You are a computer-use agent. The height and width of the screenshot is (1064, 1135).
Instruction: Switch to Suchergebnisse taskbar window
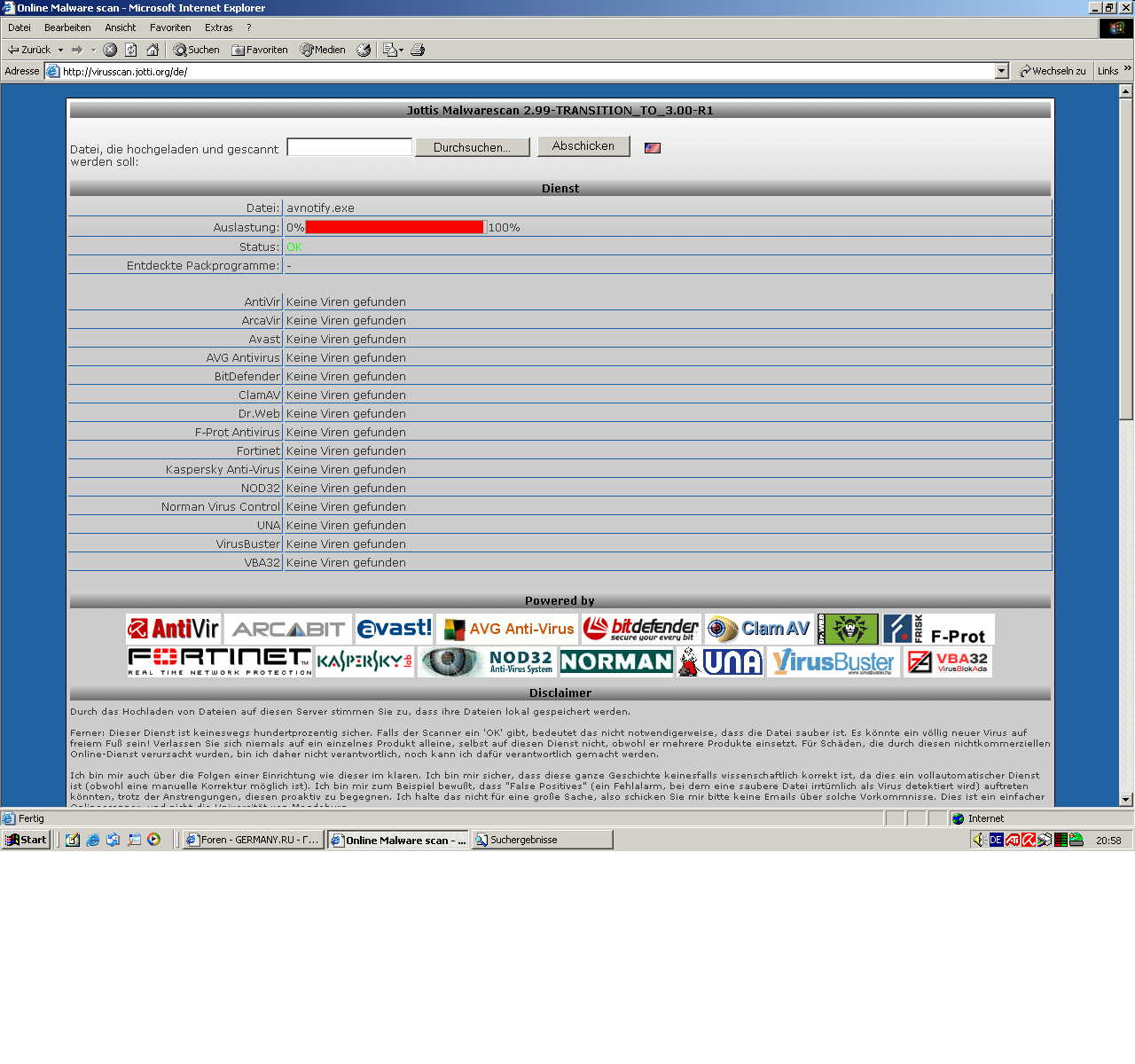pyautogui.click(x=542, y=840)
